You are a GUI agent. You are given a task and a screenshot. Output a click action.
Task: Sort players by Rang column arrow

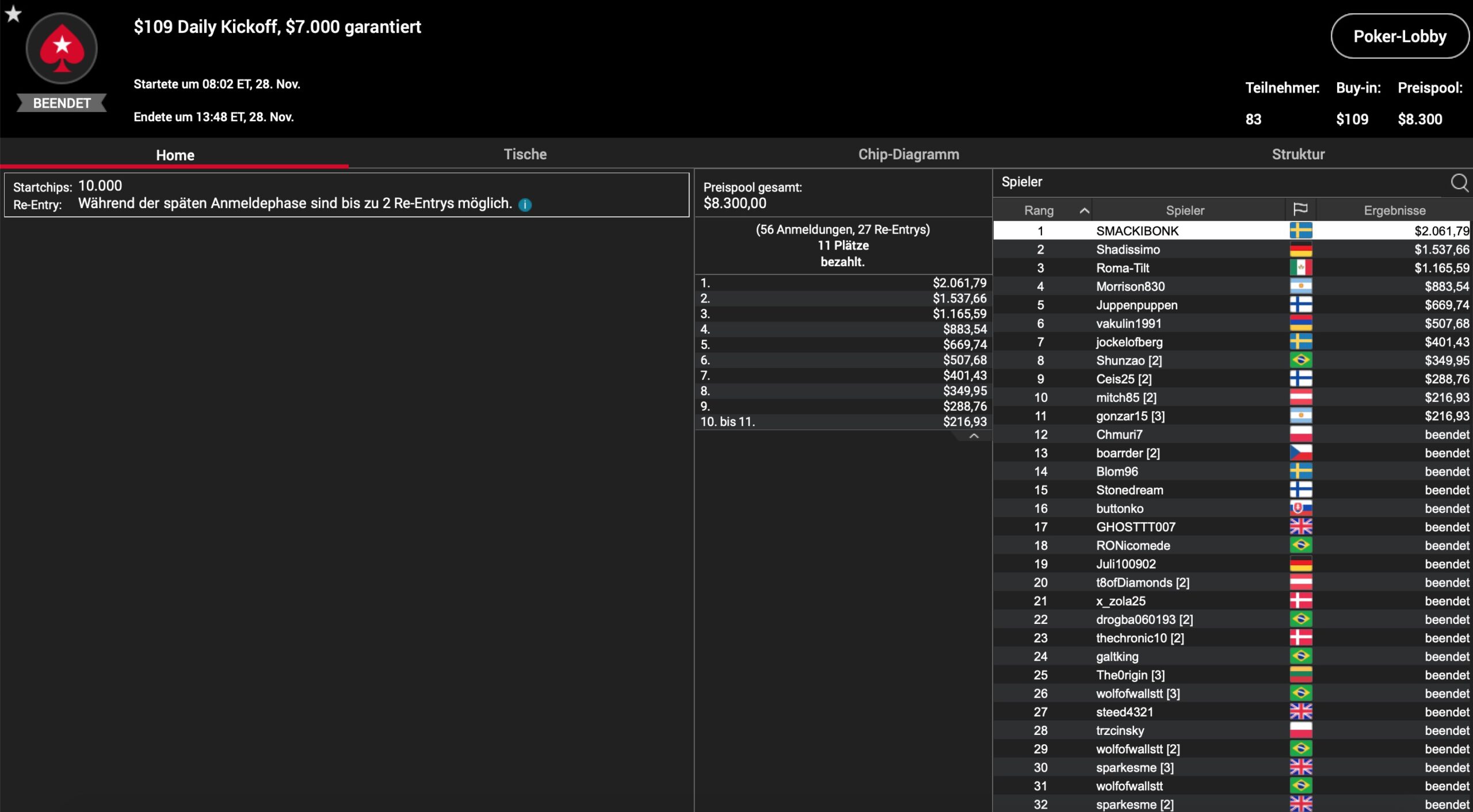point(1084,210)
